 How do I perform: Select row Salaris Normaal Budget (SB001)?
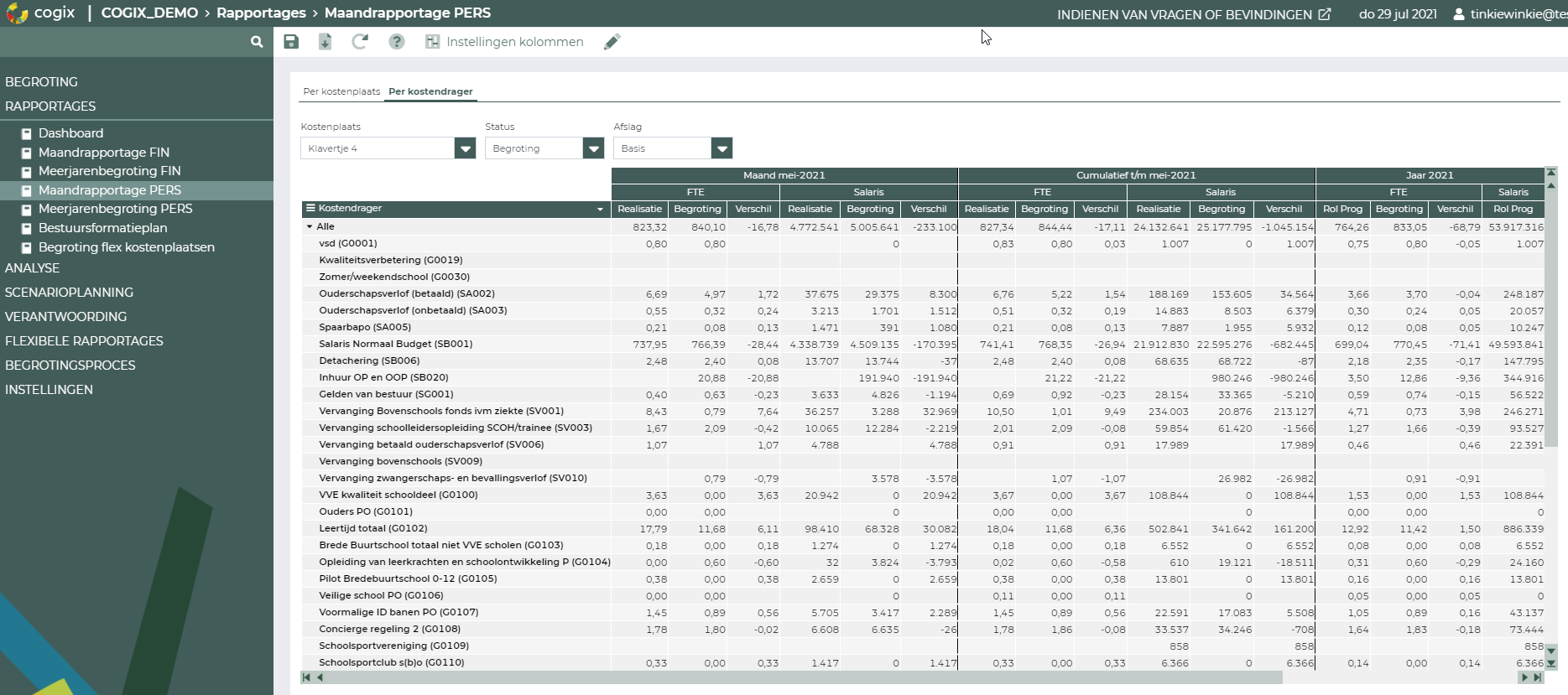923,344
